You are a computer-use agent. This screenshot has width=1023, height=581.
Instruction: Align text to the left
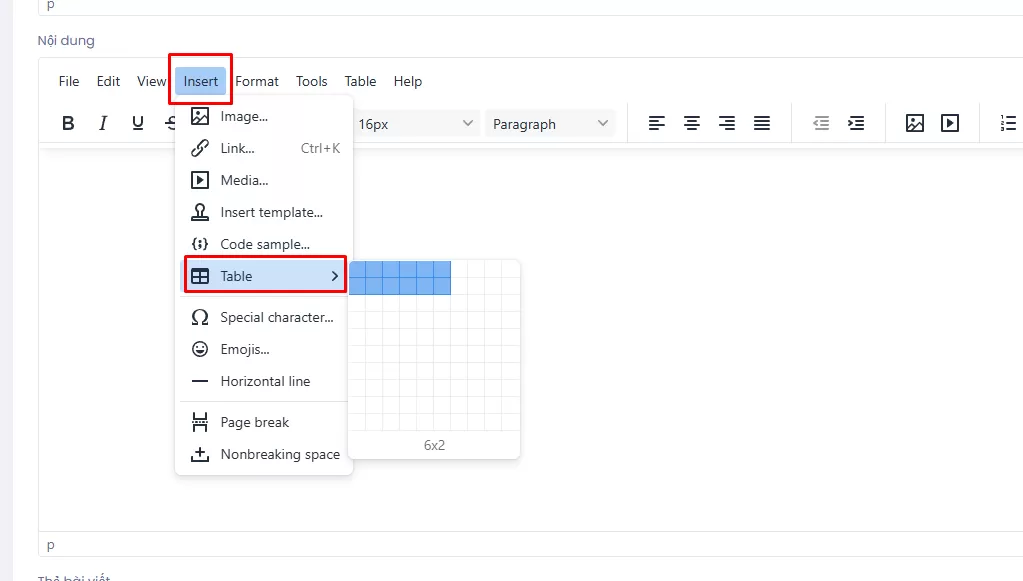point(656,124)
